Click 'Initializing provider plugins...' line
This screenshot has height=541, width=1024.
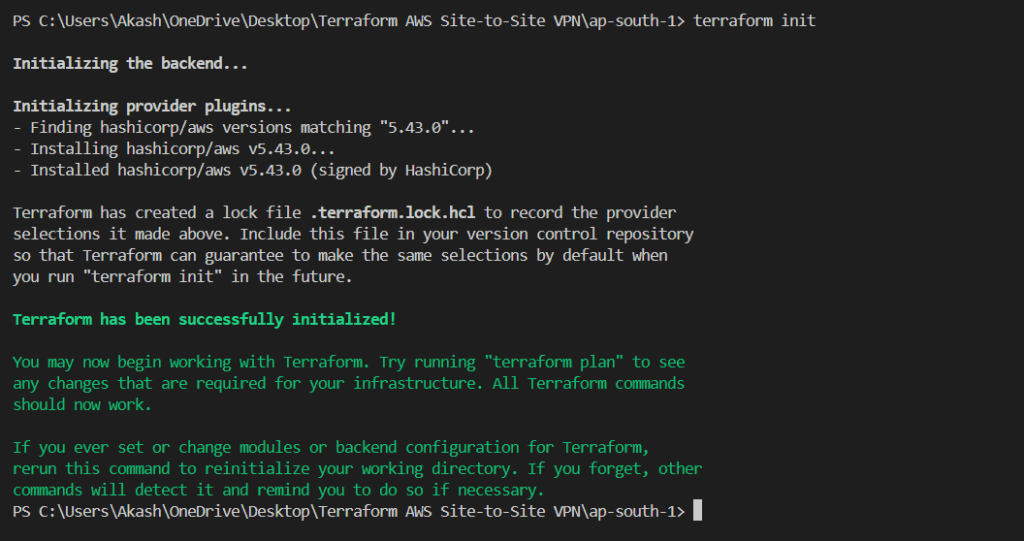pyautogui.click(x=152, y=106)
